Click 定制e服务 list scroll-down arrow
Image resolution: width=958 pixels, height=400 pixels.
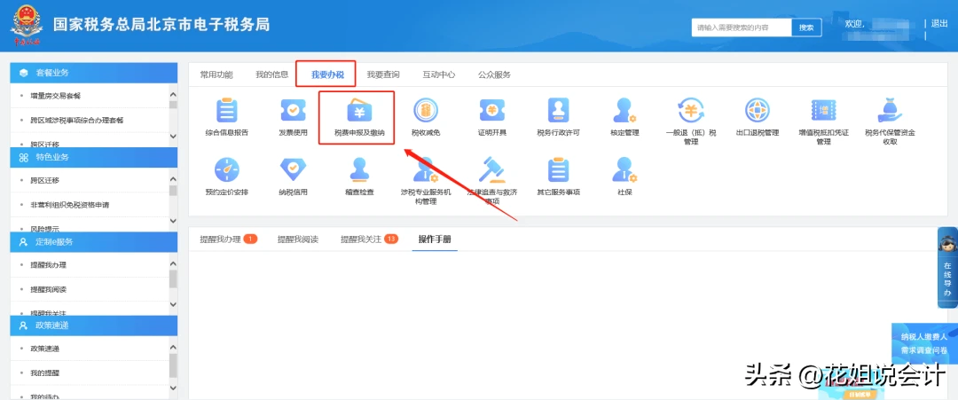click(173, 305)
